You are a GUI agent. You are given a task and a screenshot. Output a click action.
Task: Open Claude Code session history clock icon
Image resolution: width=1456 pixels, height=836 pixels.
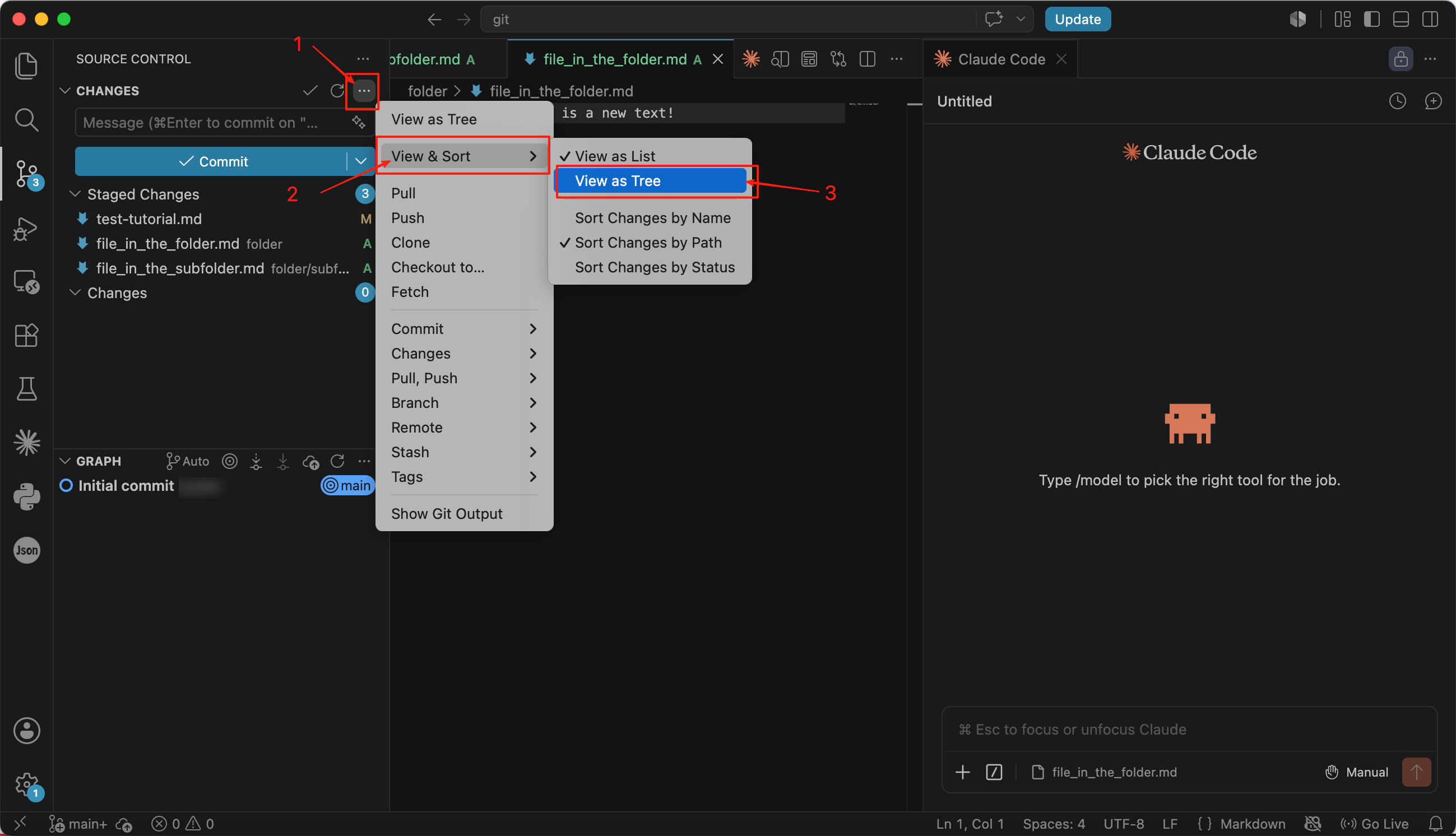click(x=1398, y=101)
